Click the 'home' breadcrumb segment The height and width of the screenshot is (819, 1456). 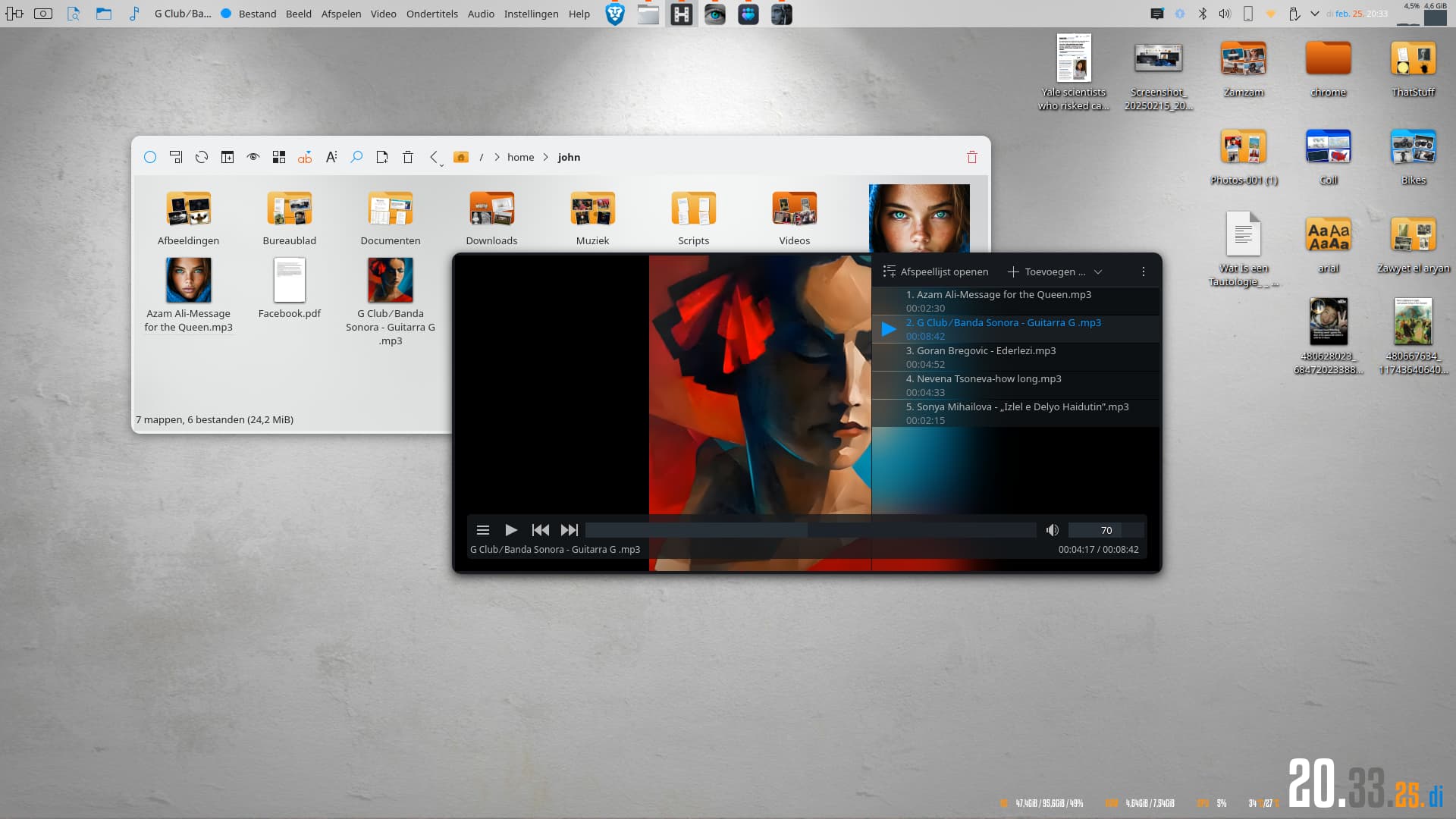click(520, 157)
